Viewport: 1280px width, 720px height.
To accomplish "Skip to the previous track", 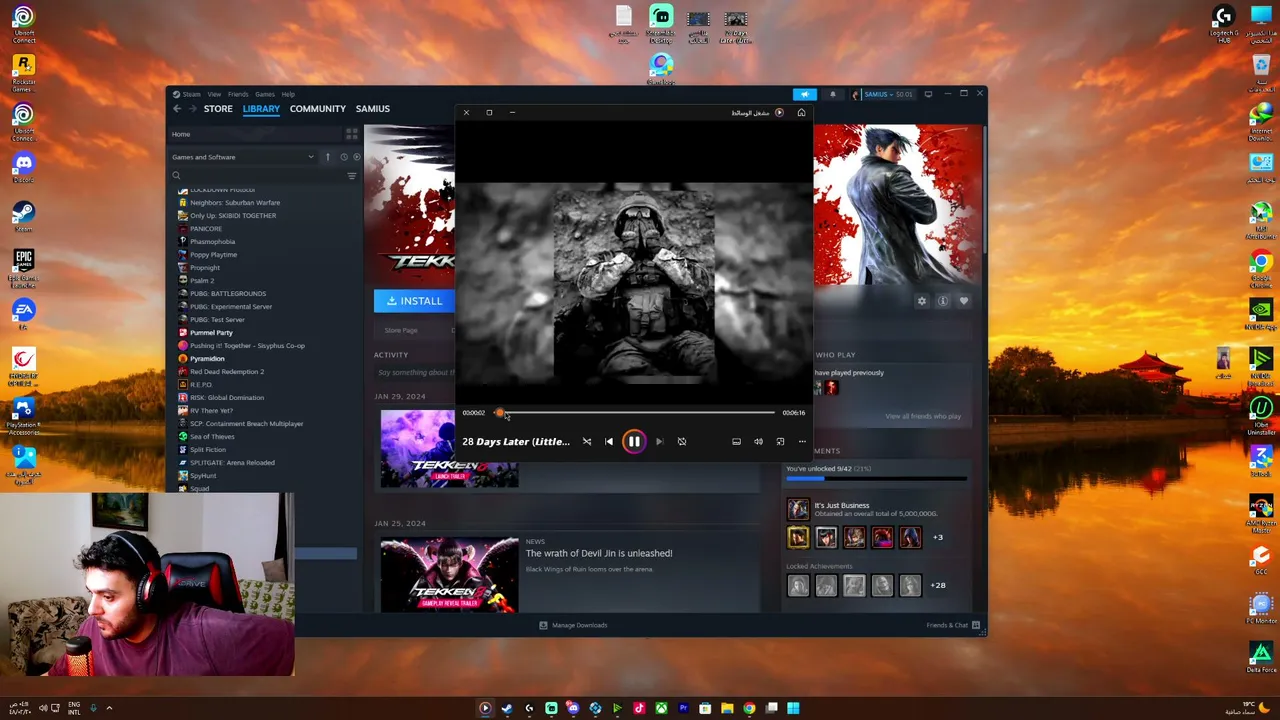I will tap(609, 441).
